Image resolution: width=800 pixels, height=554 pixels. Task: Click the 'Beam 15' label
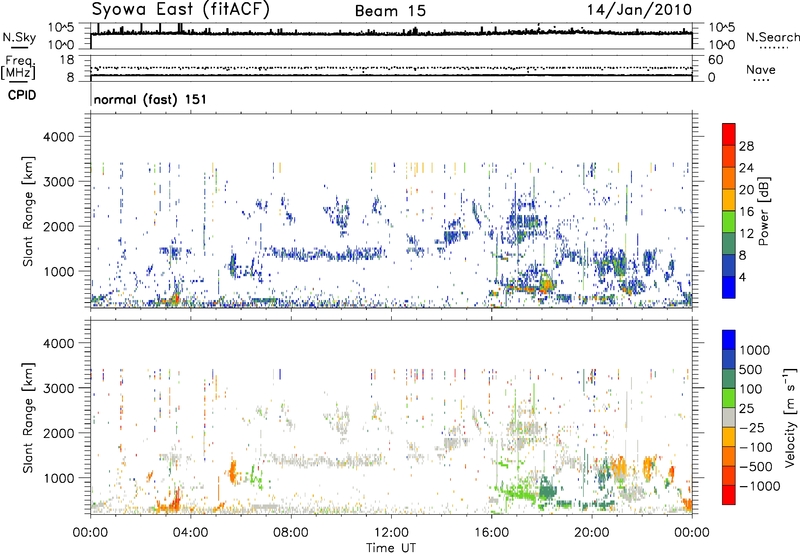(x=390, y=11)
